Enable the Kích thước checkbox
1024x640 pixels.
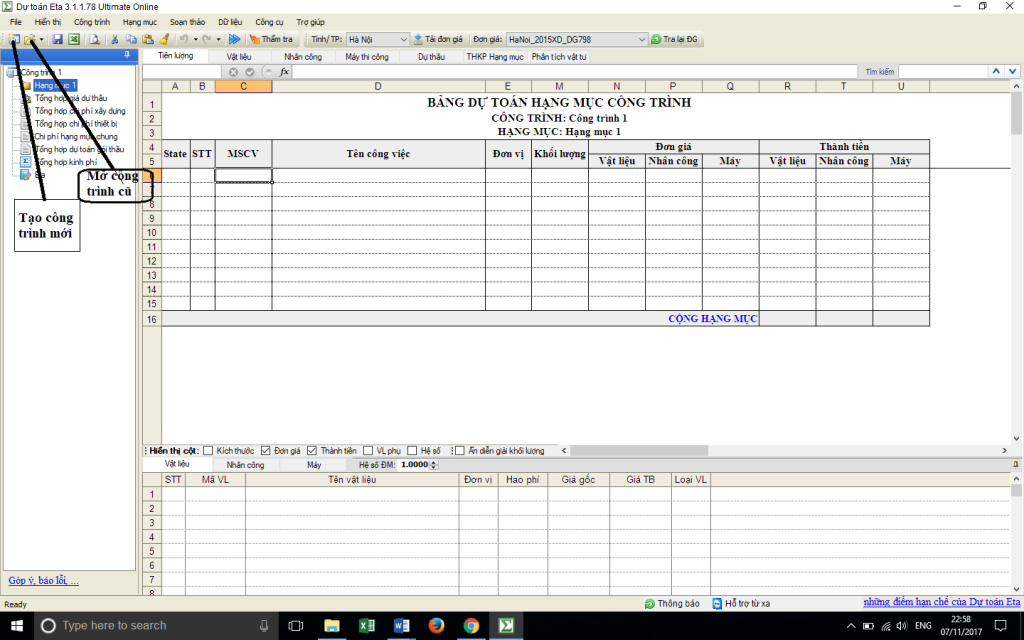click(208, 450)
